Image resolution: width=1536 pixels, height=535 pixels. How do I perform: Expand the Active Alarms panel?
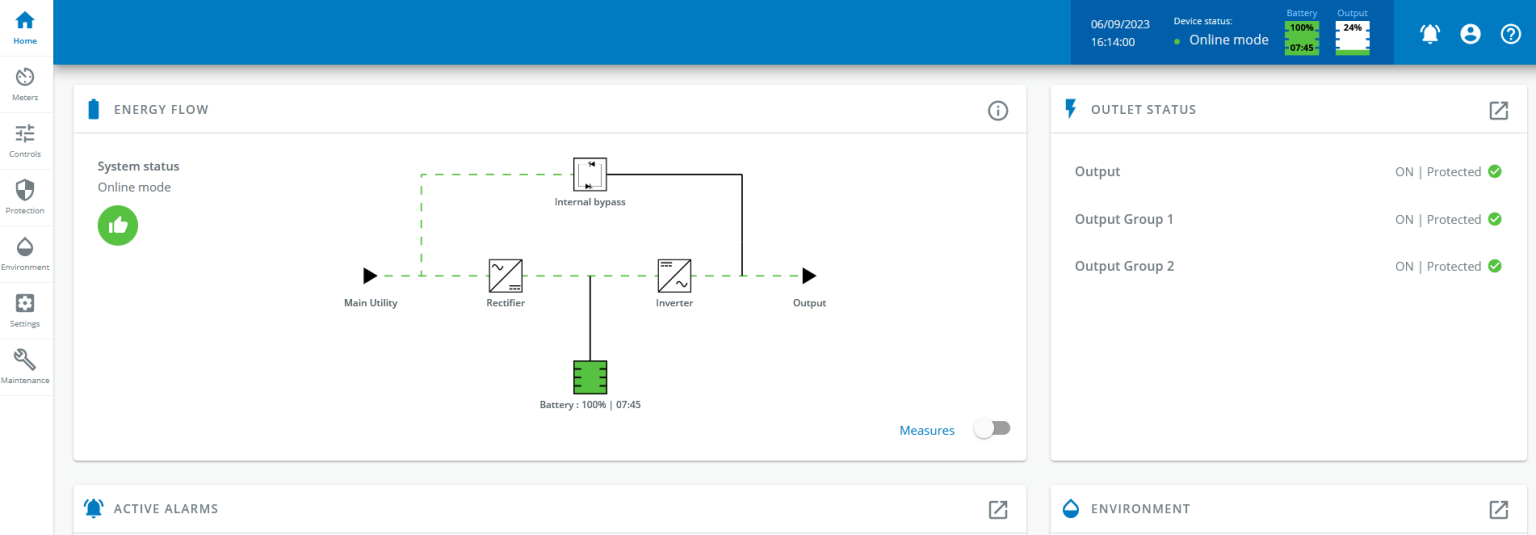[x=997, y=509]
